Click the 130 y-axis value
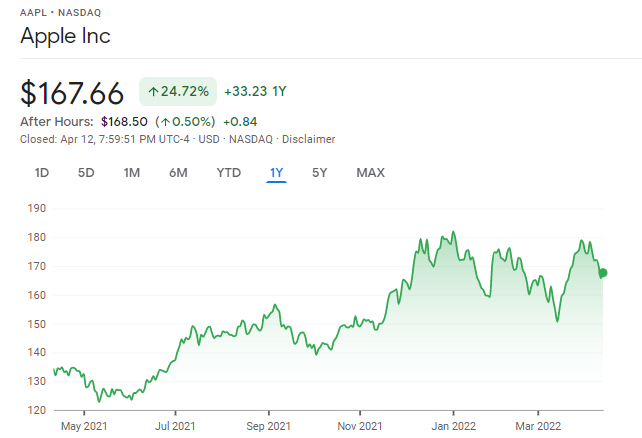 click(37, 382)
